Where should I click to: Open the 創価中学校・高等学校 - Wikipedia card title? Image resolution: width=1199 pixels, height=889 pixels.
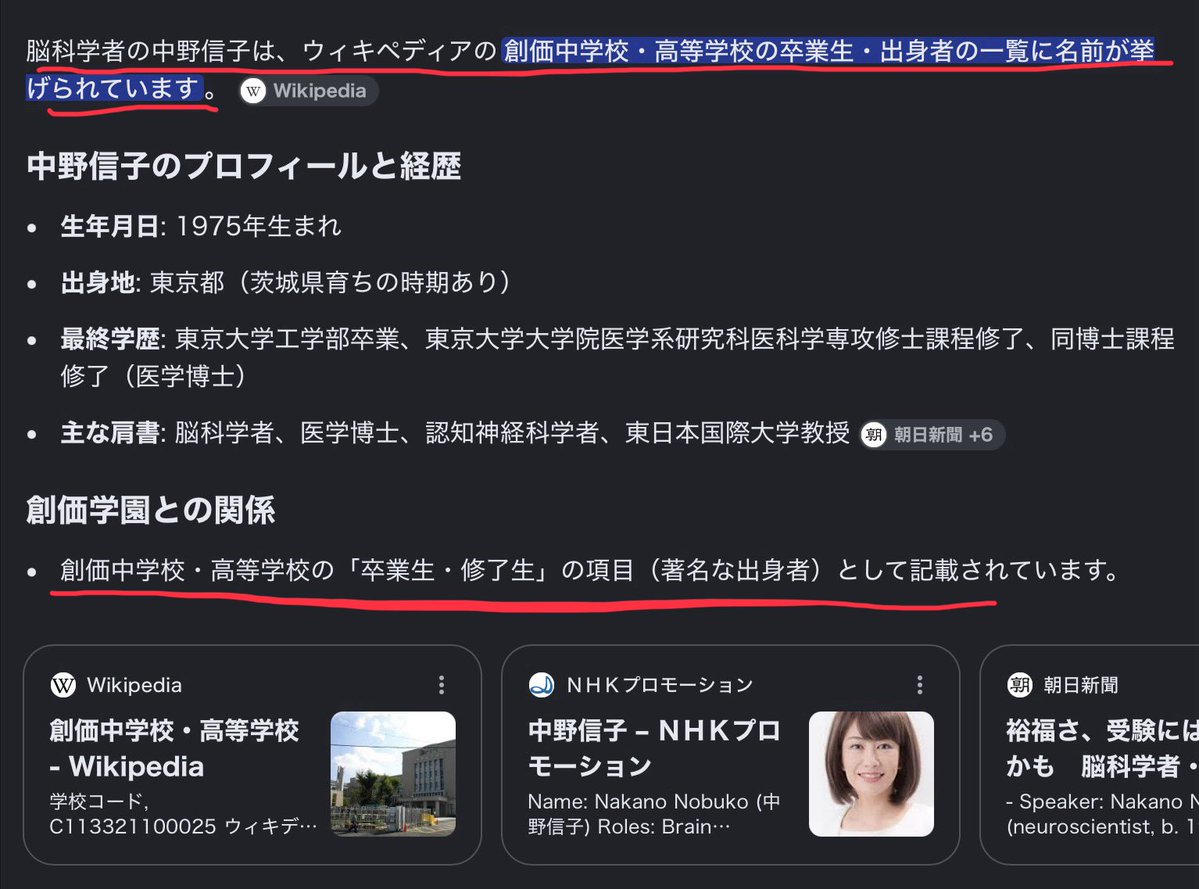click(x=174, y=748)
